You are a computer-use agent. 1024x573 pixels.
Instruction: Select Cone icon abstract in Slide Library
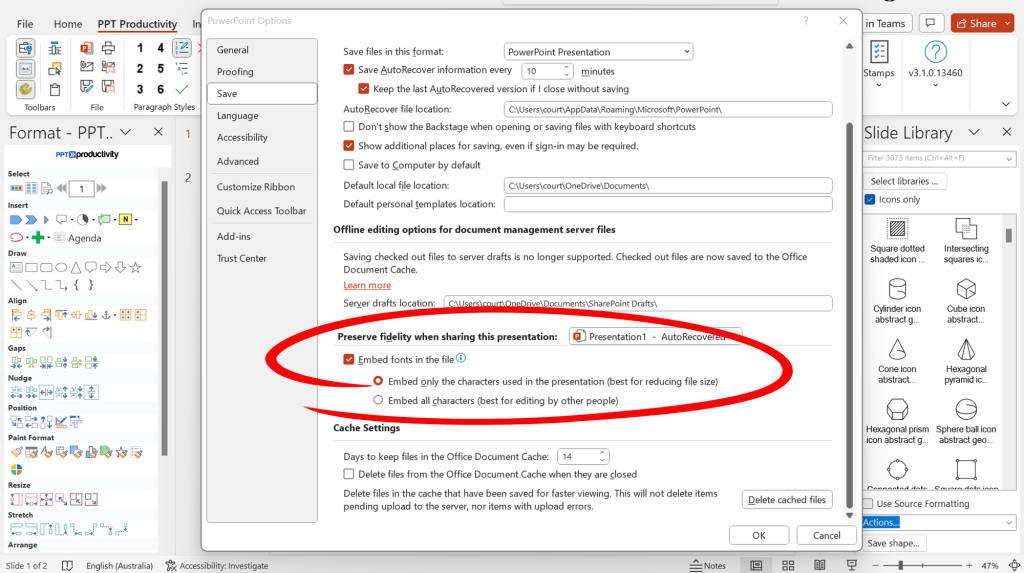[x=897, y=361]
